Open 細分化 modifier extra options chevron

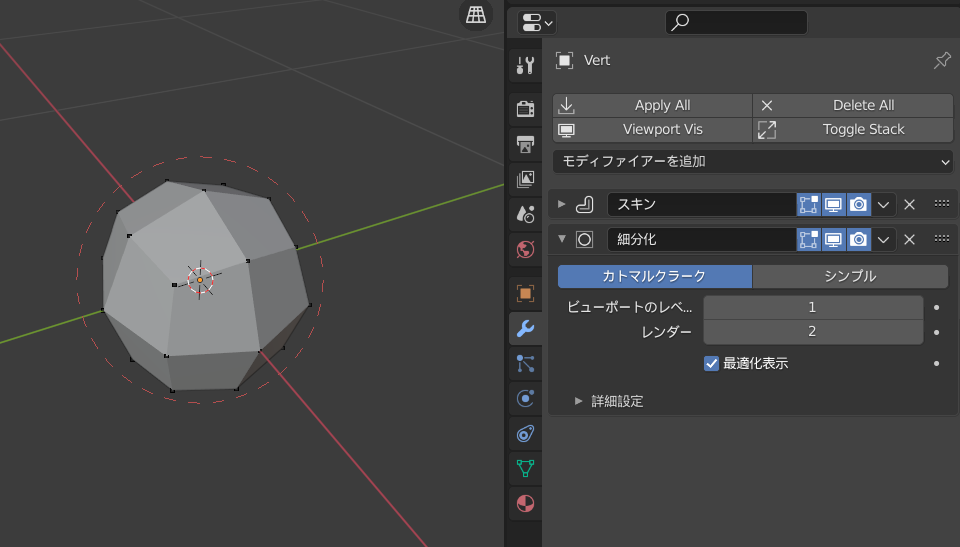click(x=883, y=240)
